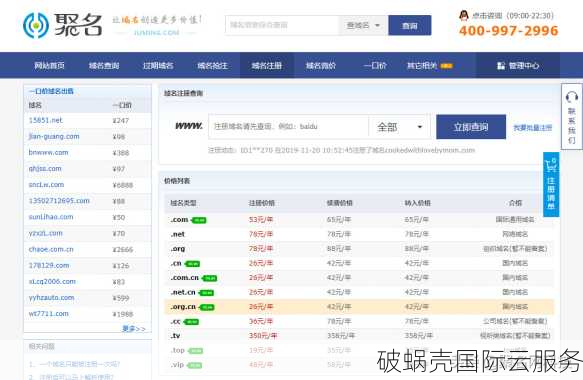Open the wt7711.com domain link
Screen dimensions: 583x380
pyautogui.click(x=48, y=314)
